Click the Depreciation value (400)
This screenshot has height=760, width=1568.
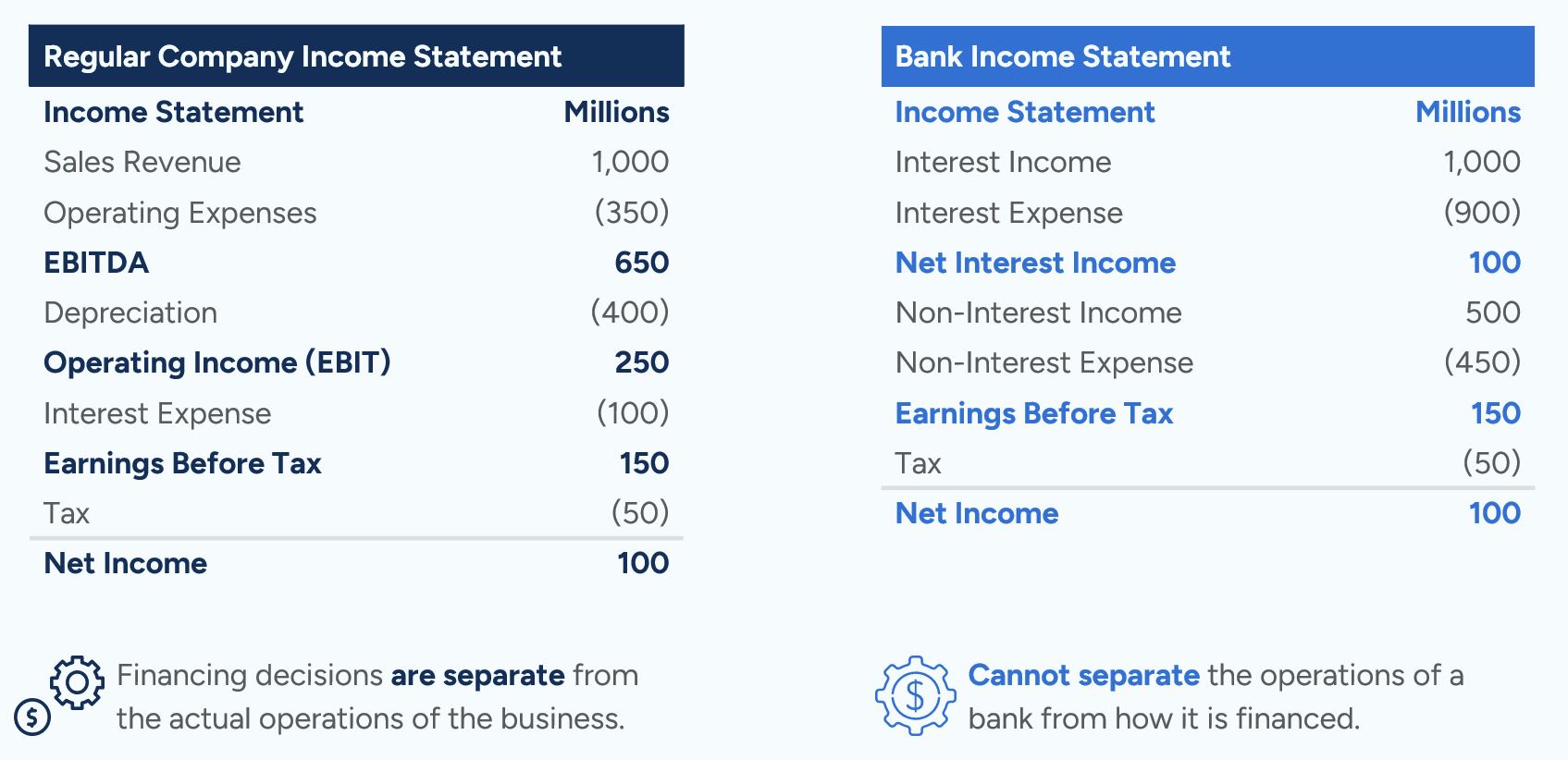pos(630,313)
